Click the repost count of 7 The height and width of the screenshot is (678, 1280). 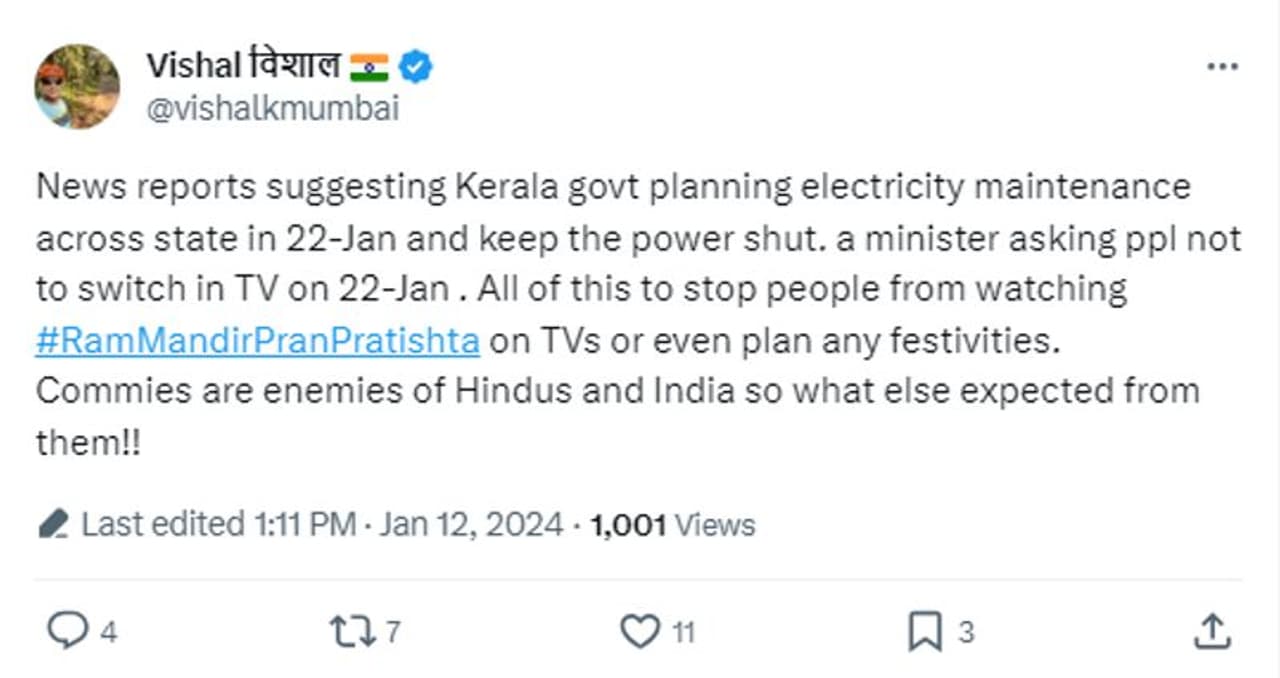(x=392, y=632)
